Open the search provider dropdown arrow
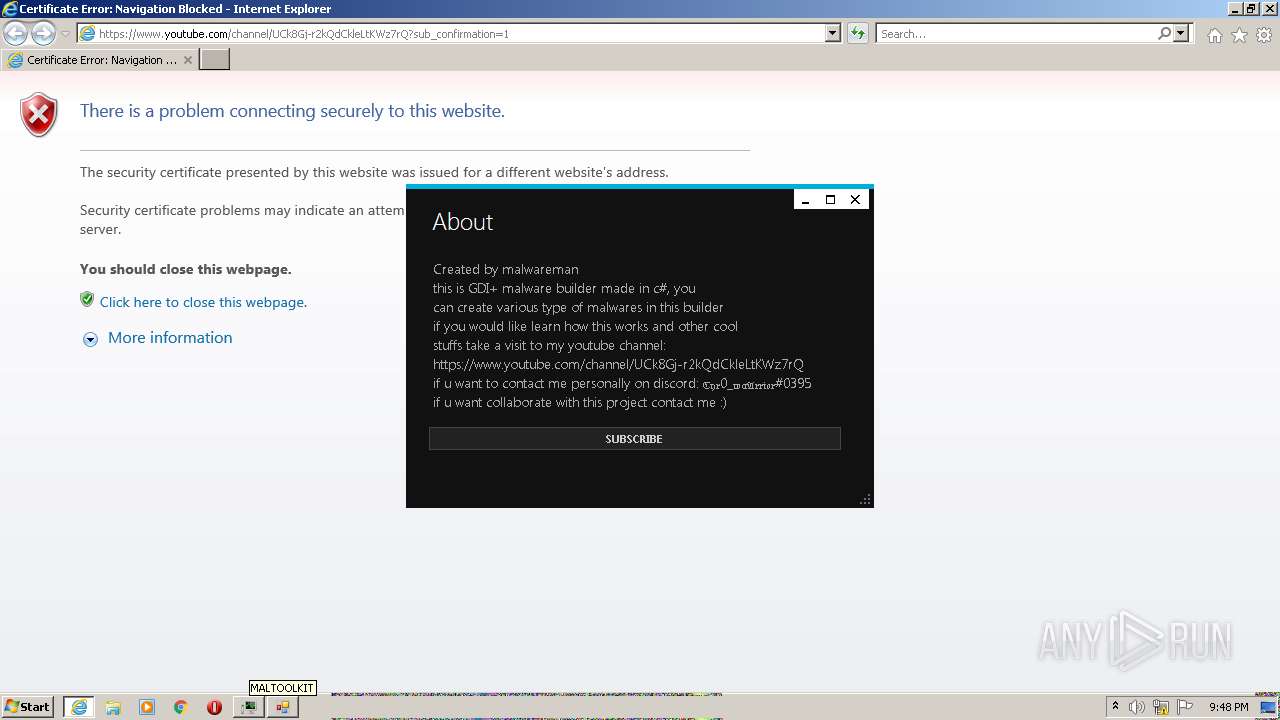Image resolution: width=1280 pixels, height=720 pixels. [1181, 34]
